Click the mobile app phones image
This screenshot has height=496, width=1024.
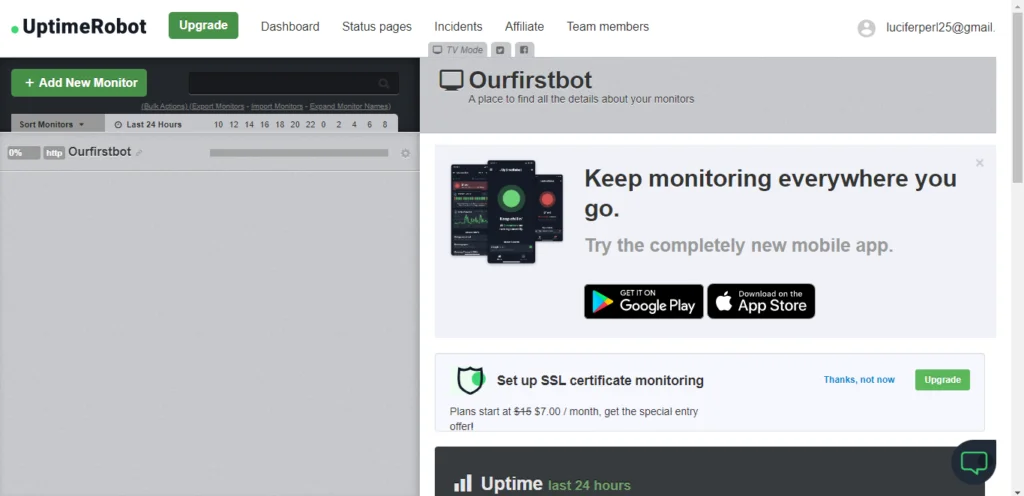click(506, 211)
